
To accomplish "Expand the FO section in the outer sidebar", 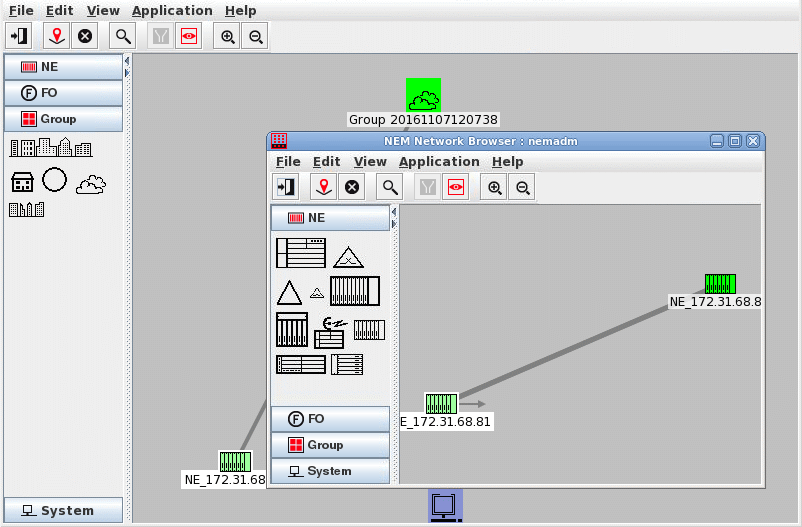I will pyautogui.click(x=63, y=93).
